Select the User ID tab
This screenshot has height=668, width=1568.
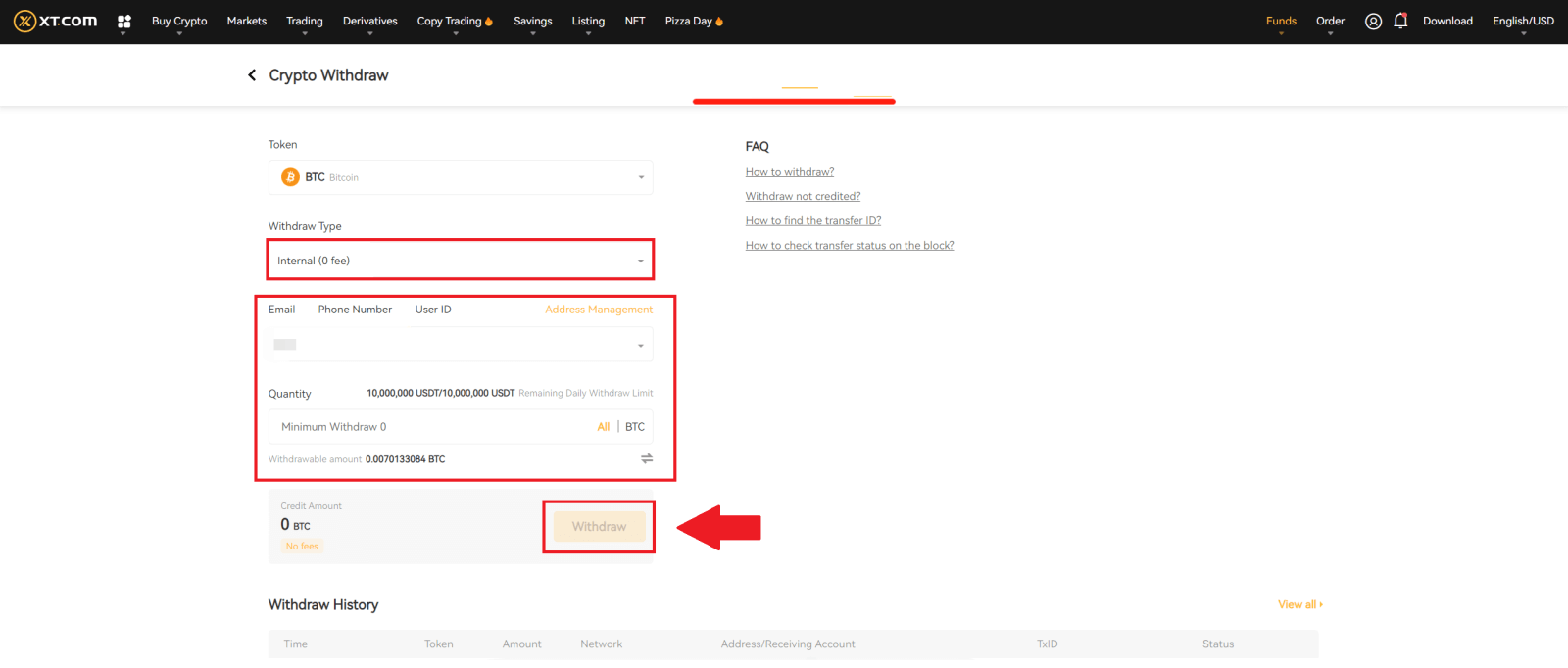point(433,310)
